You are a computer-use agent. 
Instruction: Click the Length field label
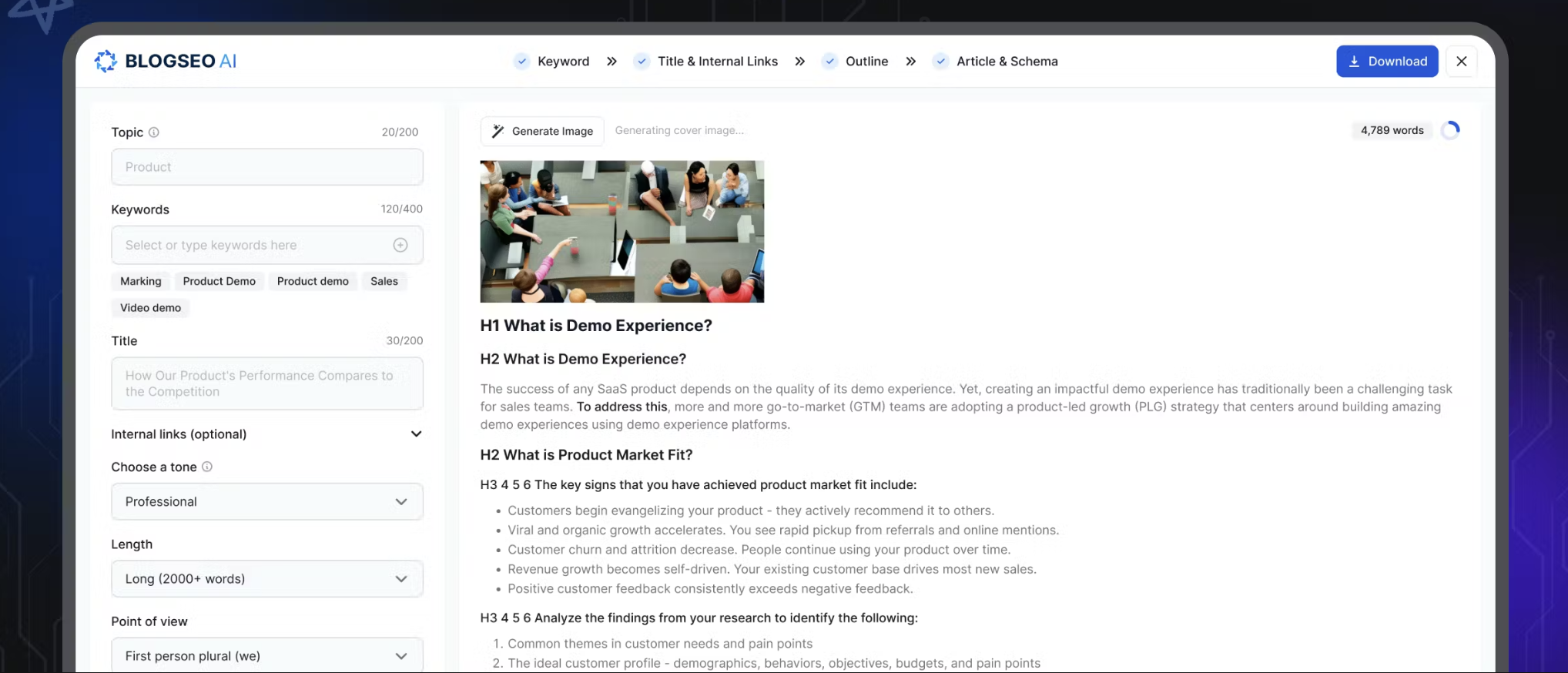(132, 544)
